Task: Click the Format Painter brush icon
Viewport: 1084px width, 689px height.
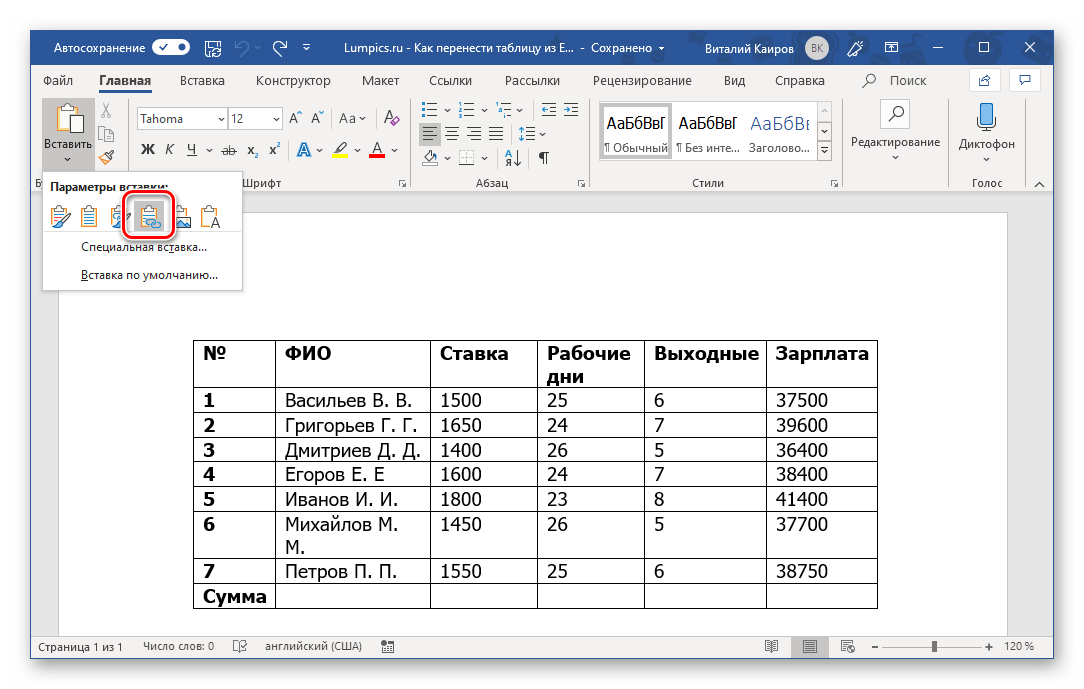Action: 107,157
